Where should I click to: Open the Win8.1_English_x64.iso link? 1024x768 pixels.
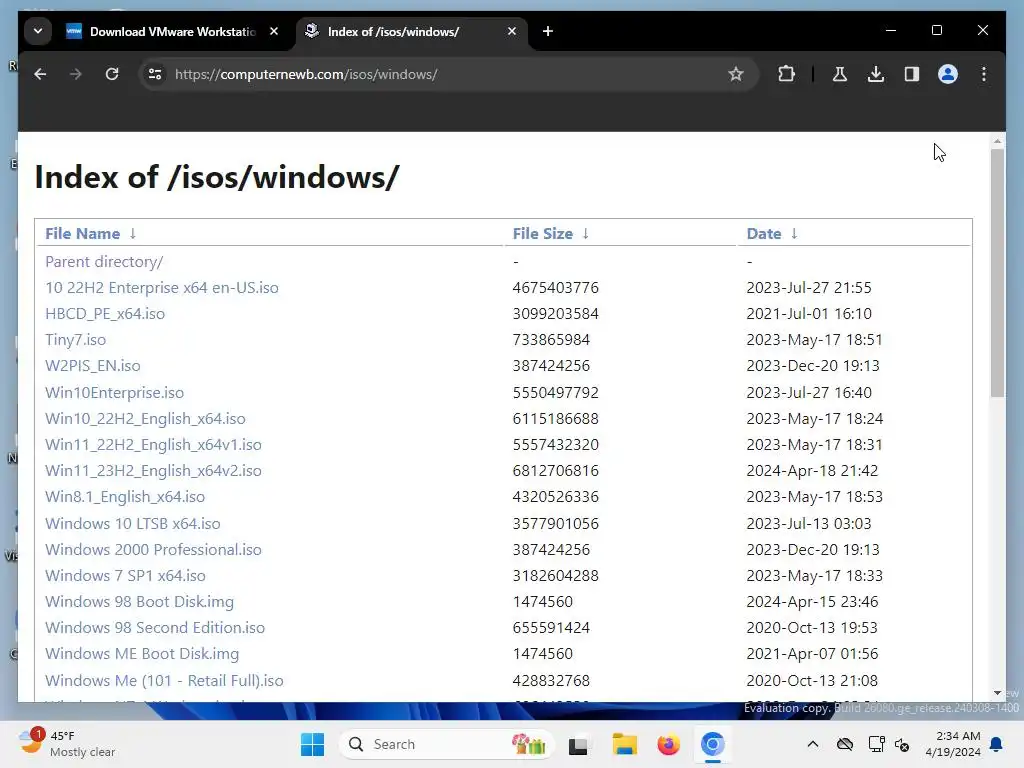tap(125, 497)
